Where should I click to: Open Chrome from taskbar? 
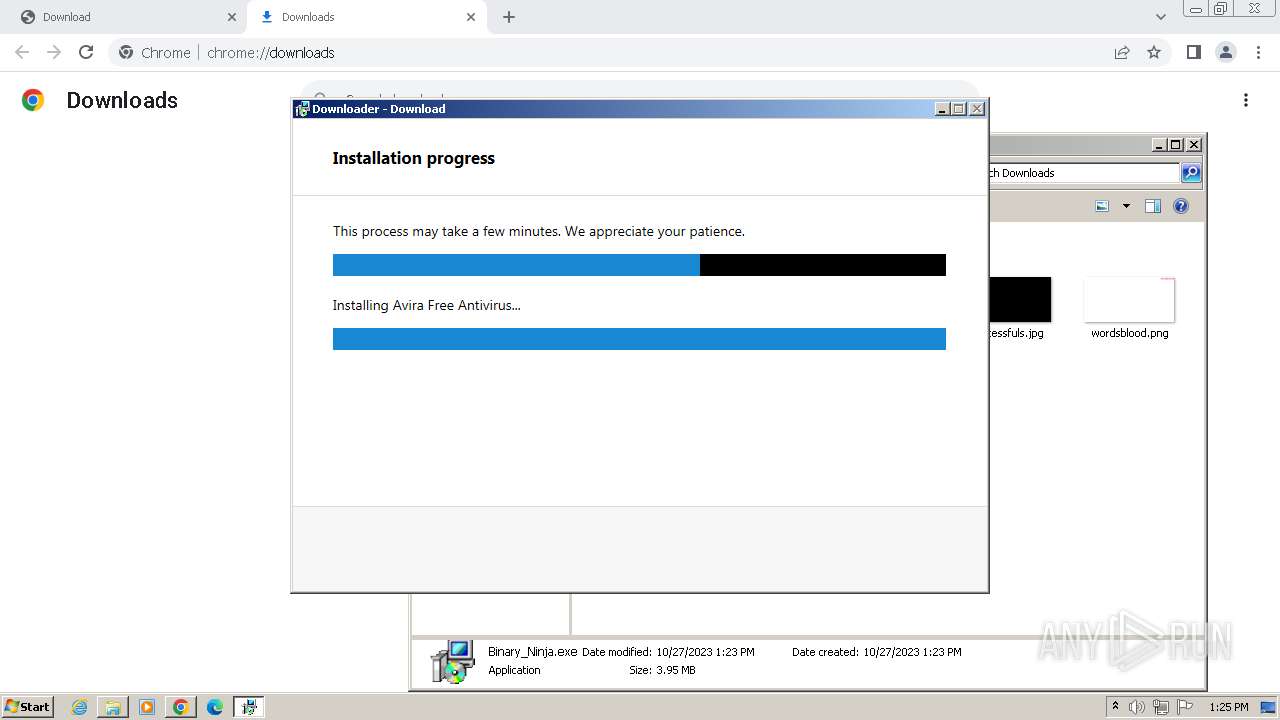click(181, 707)
